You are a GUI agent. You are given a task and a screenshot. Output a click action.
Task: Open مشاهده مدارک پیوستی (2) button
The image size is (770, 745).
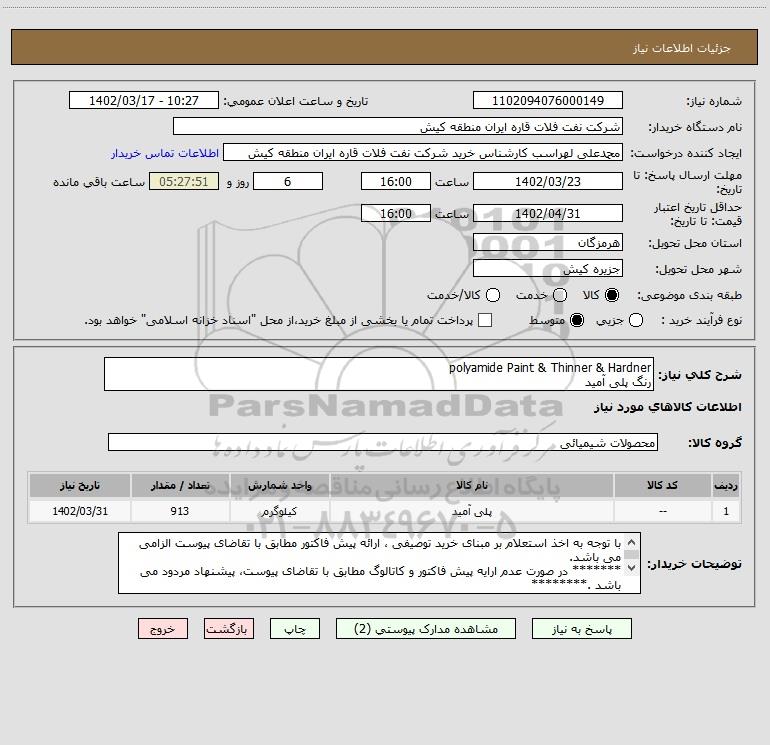[426, 629]
